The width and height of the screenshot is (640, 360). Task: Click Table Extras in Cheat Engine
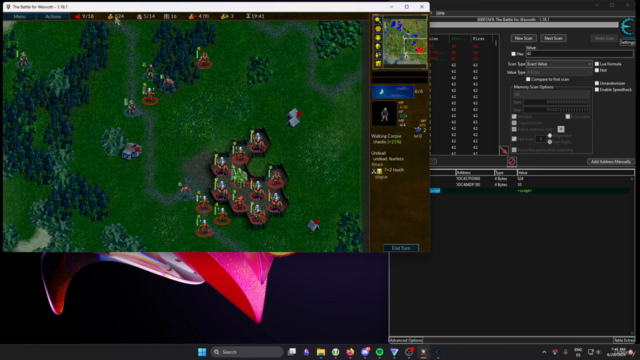[x=624, y=340]
